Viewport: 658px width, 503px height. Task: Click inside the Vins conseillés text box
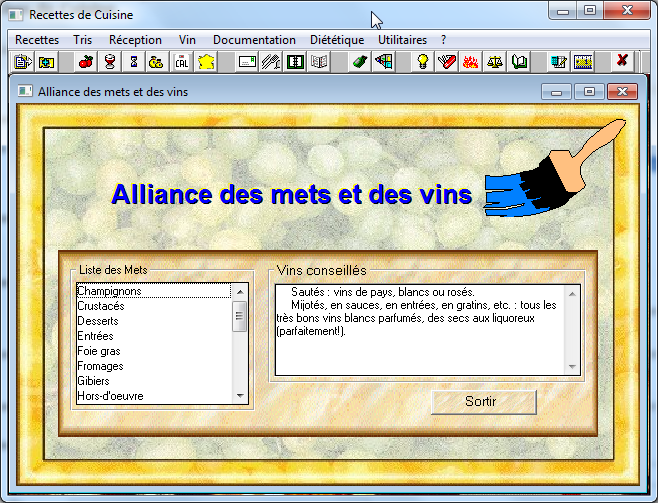420,330
